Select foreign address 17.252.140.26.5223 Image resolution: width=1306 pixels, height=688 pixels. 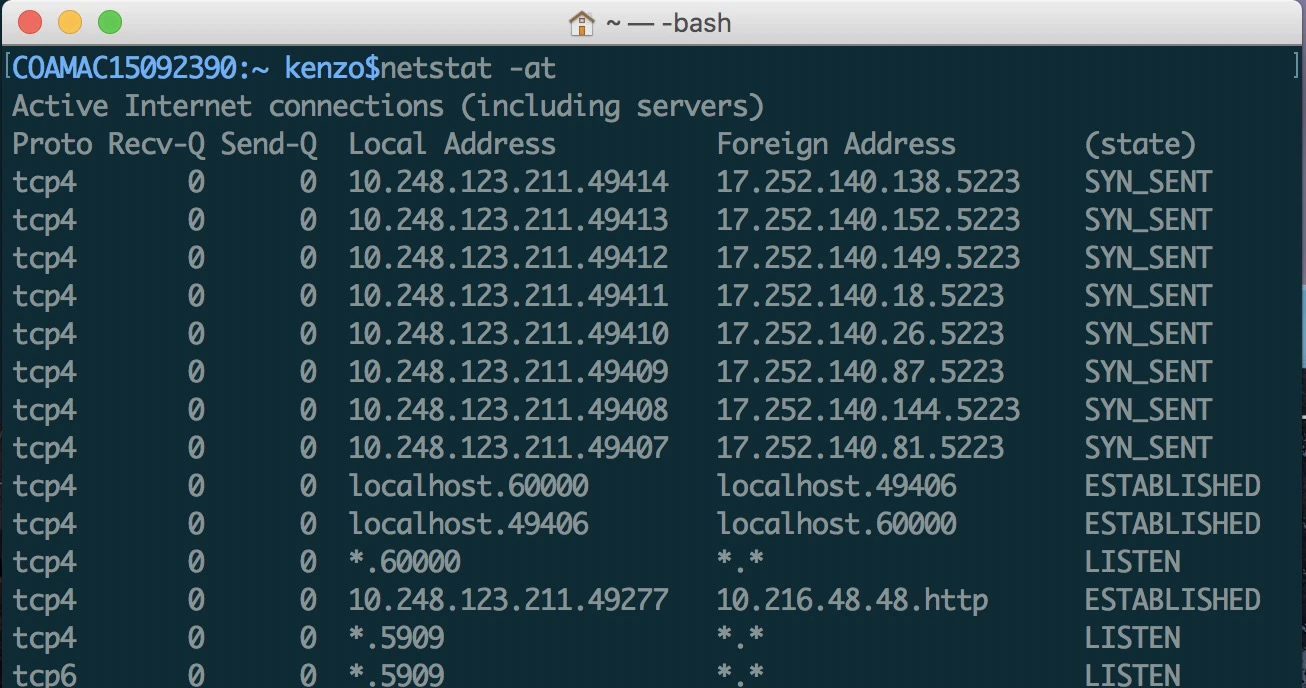(860, 334)
